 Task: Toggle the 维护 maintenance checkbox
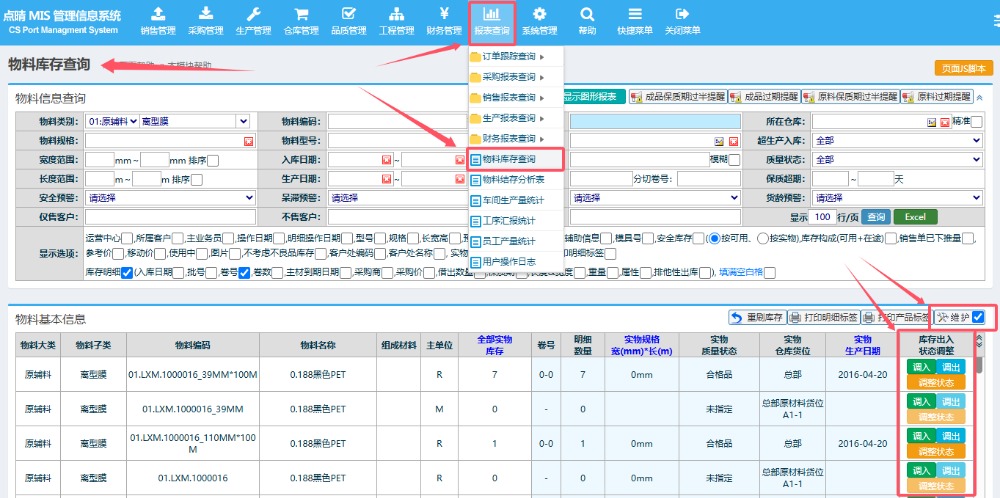point(978,317)
